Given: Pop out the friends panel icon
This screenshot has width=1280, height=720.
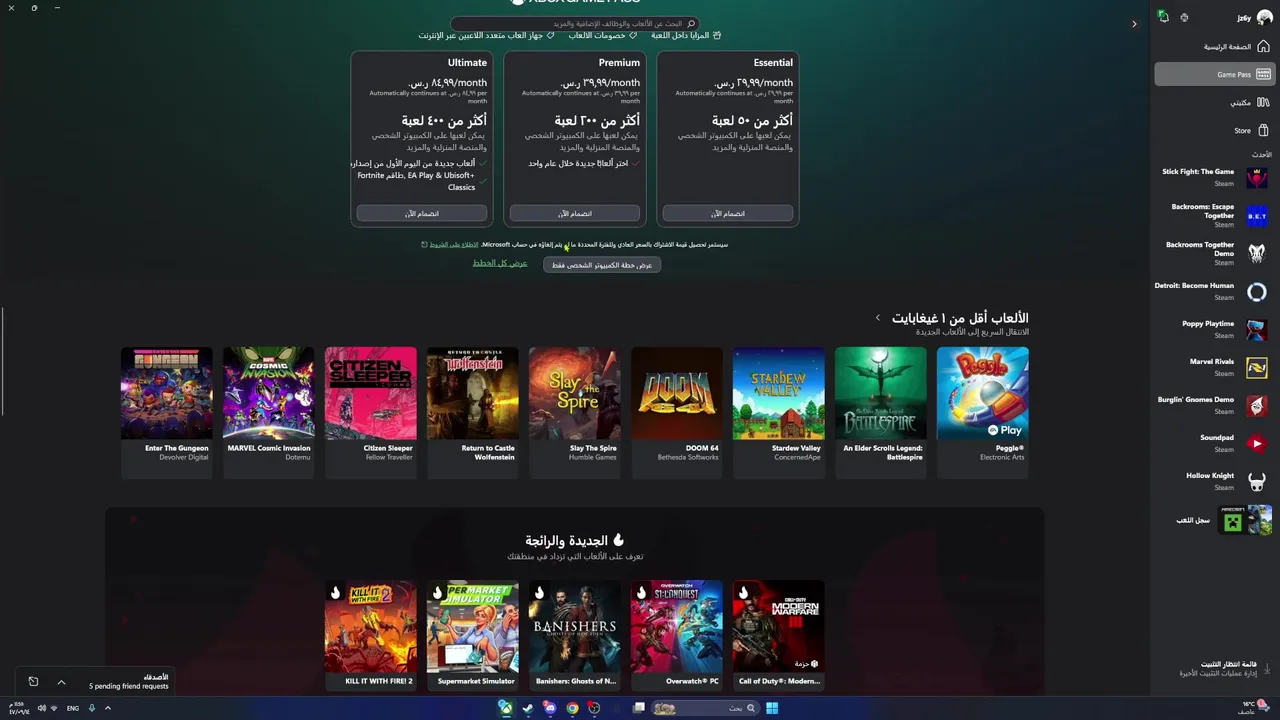Looking at the screenshot, I should coord(33,682).
